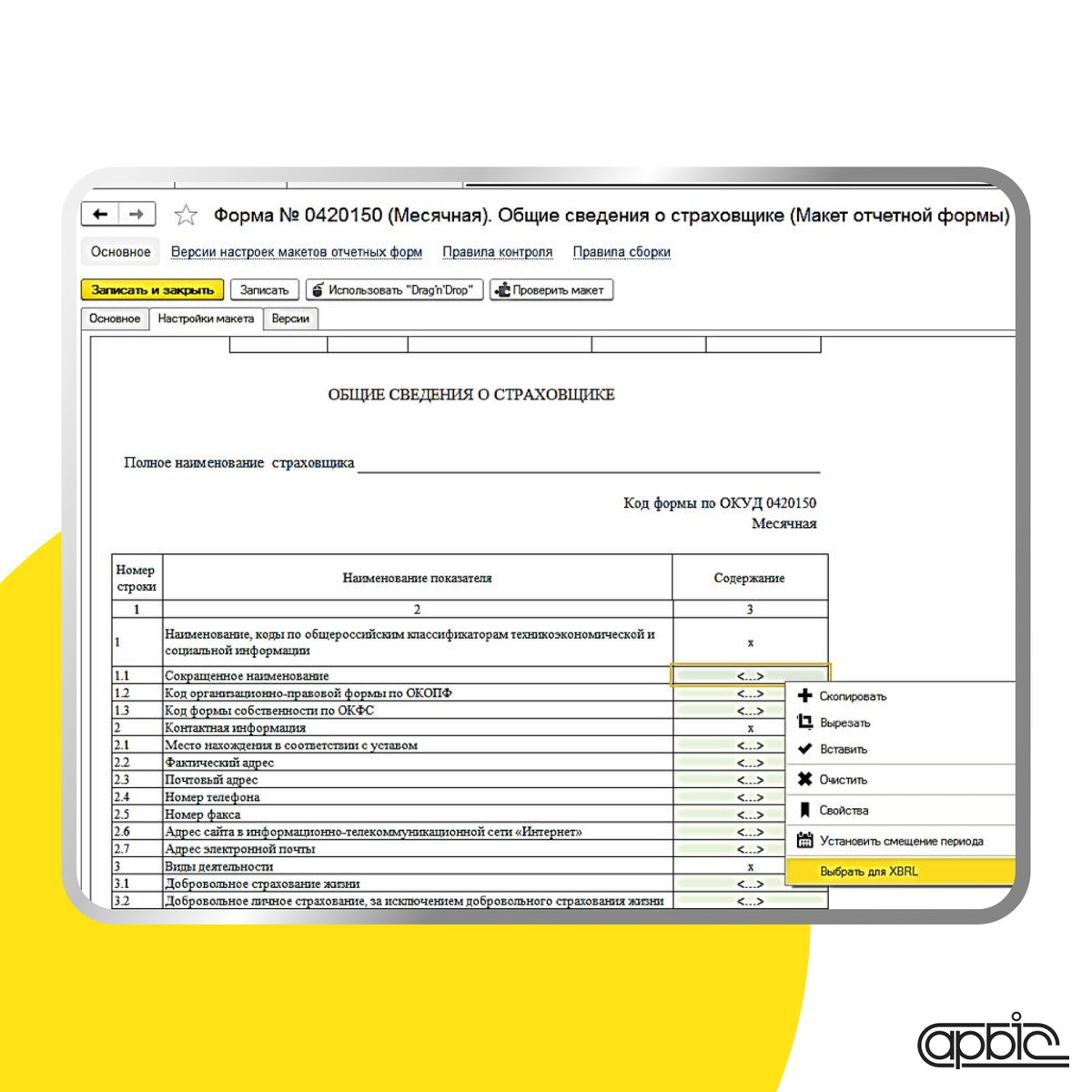Click the Виды деятельности row label

click(417, 866)
